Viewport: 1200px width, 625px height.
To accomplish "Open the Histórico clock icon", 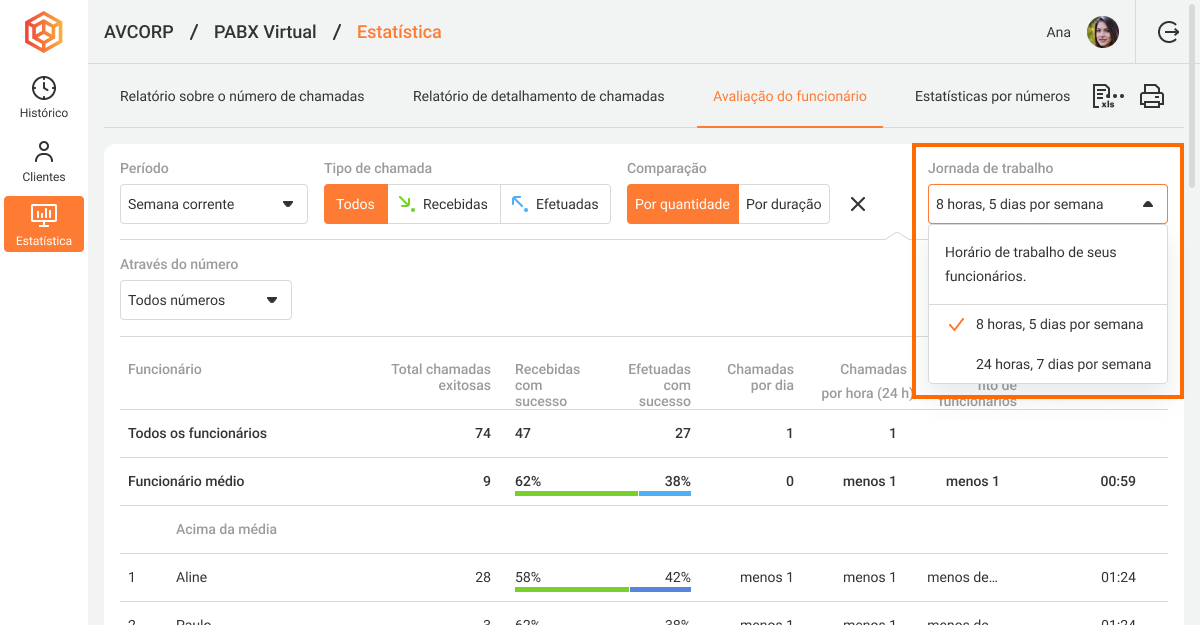I will pos(44,88).
